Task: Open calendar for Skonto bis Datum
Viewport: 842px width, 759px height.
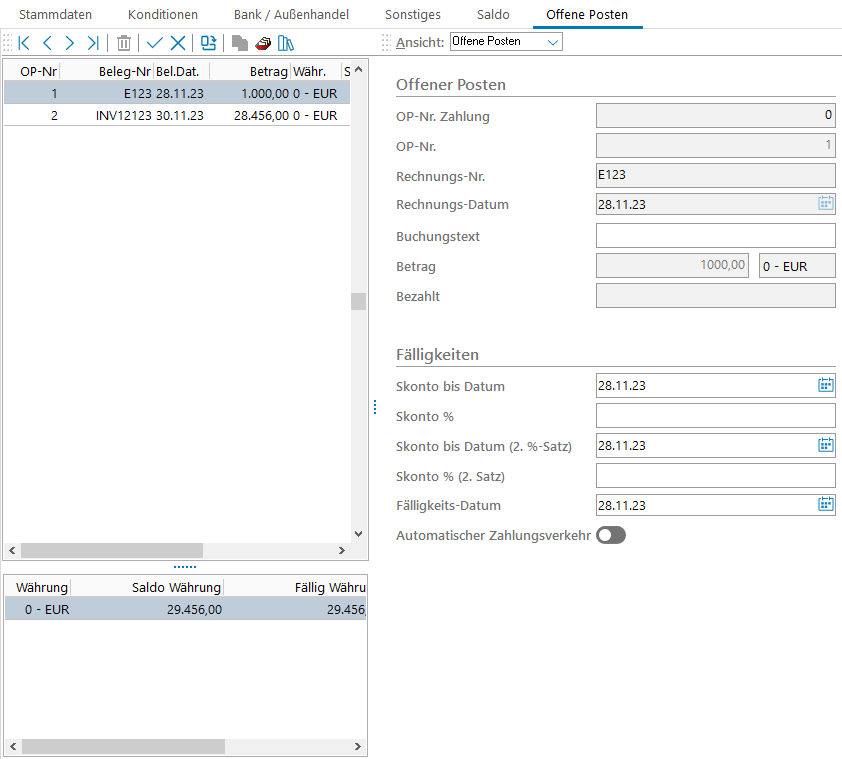Action: point(825,386)
